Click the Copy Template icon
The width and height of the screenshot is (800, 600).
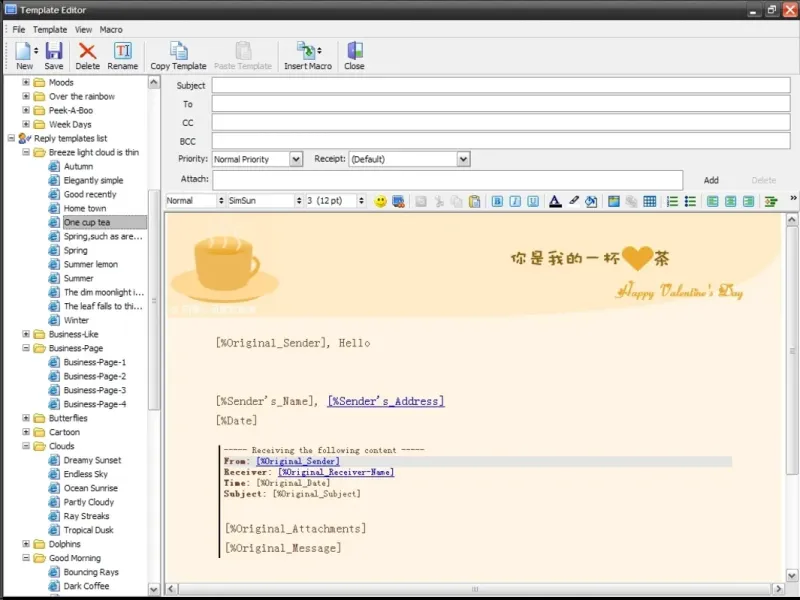coord(178,52)
